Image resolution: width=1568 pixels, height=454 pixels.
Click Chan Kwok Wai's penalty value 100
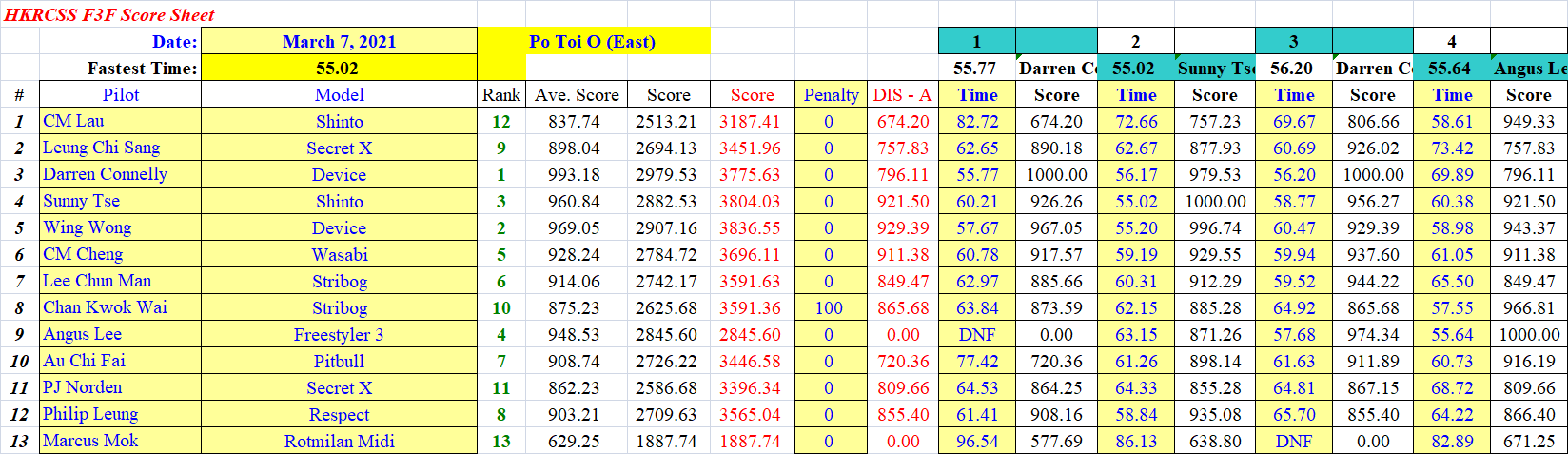pyautogui.click(x=829, y=307)
